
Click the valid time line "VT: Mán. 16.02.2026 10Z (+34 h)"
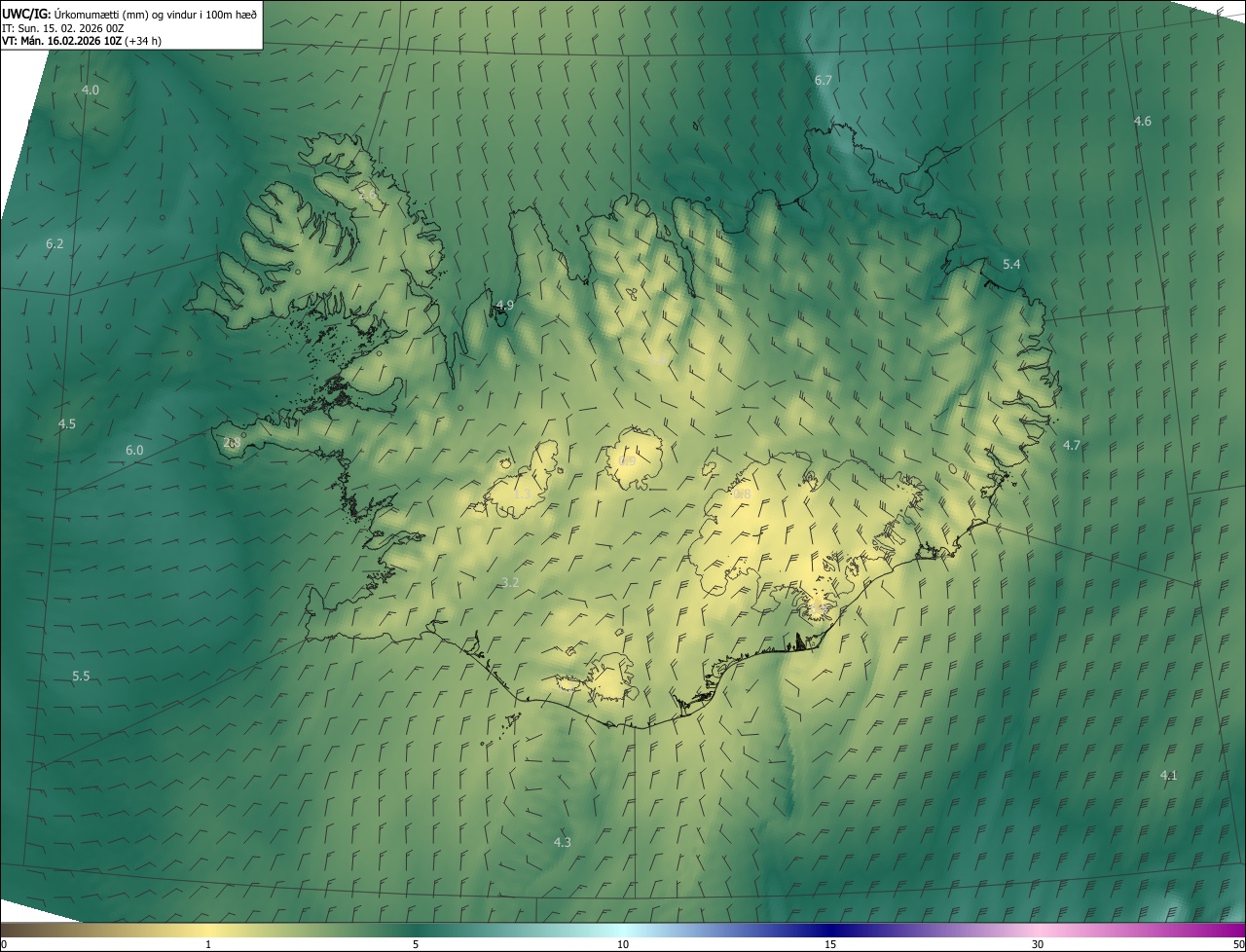coord(82,41)
